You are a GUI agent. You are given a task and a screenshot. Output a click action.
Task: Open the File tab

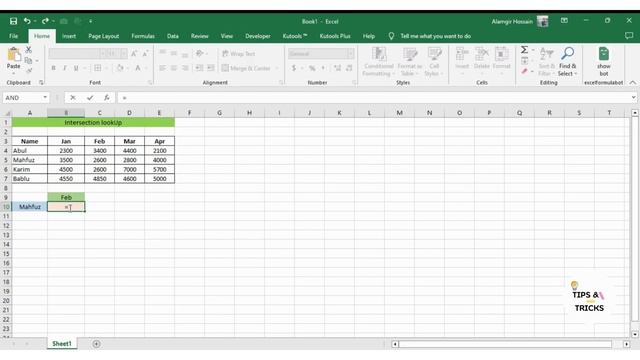(x=13, y=36)
